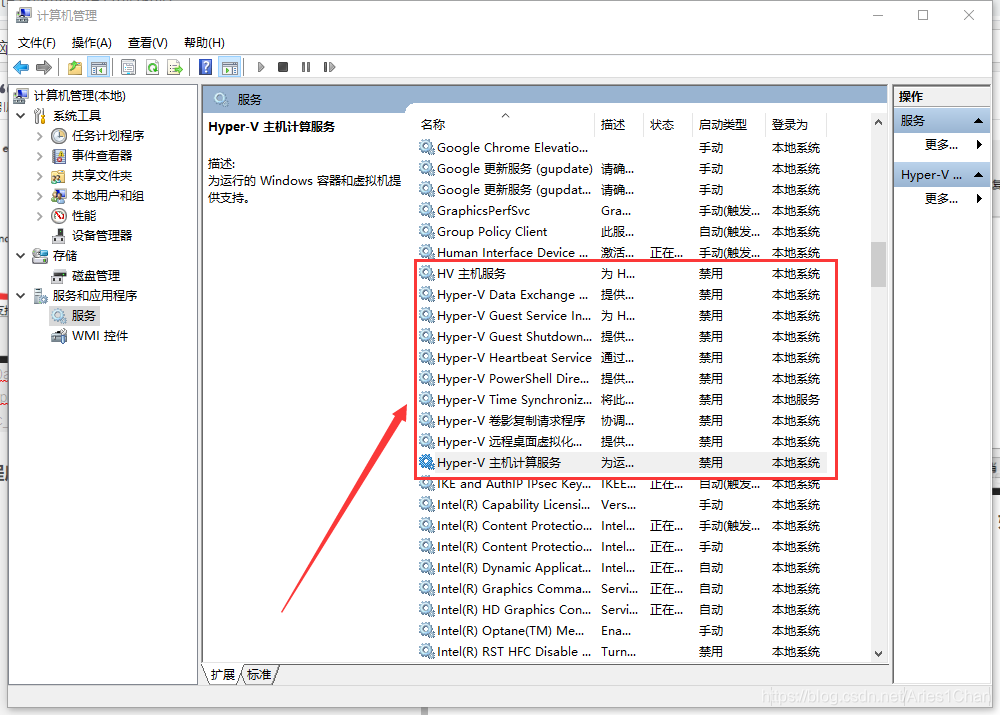Select the Group Policy Client service row
1000x715 pixels.
(x=622, y=232)
